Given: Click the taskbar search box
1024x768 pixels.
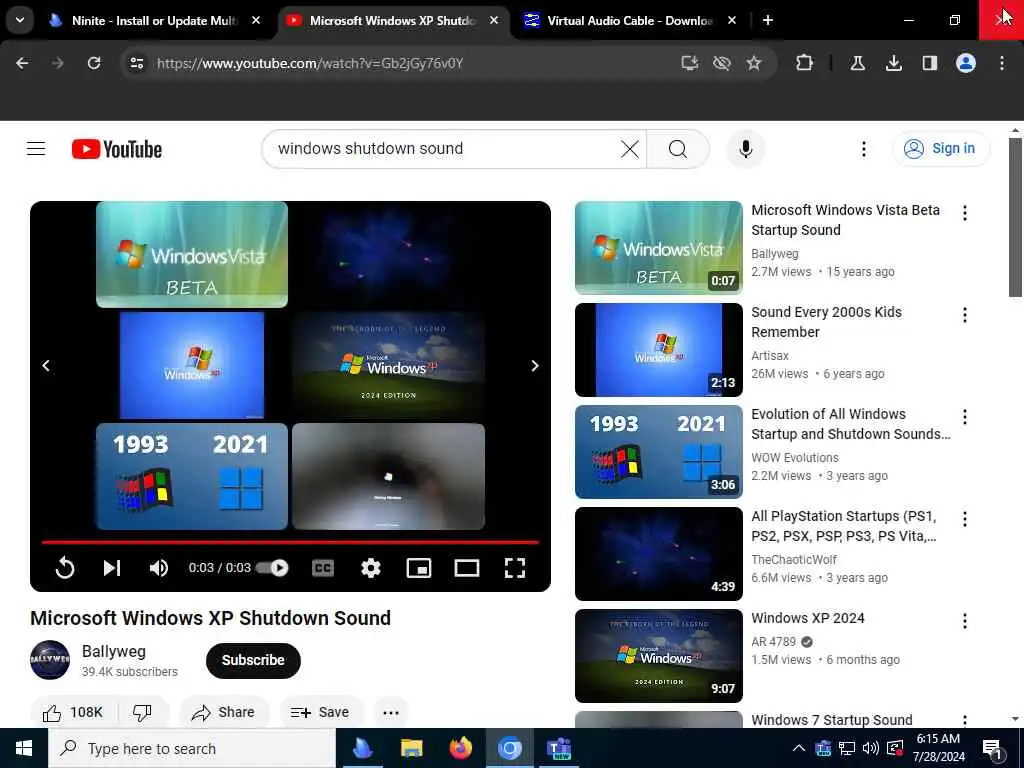Looking at the screenshot, I should 192,748.
